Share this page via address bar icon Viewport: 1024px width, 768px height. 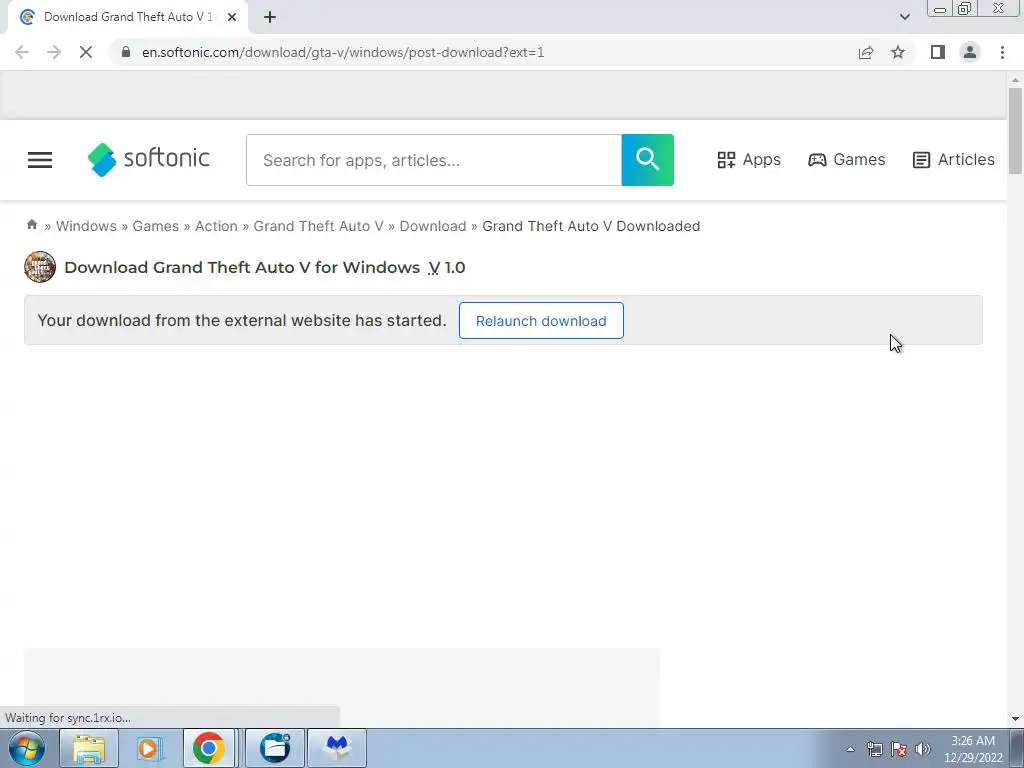tap(866, 52)
